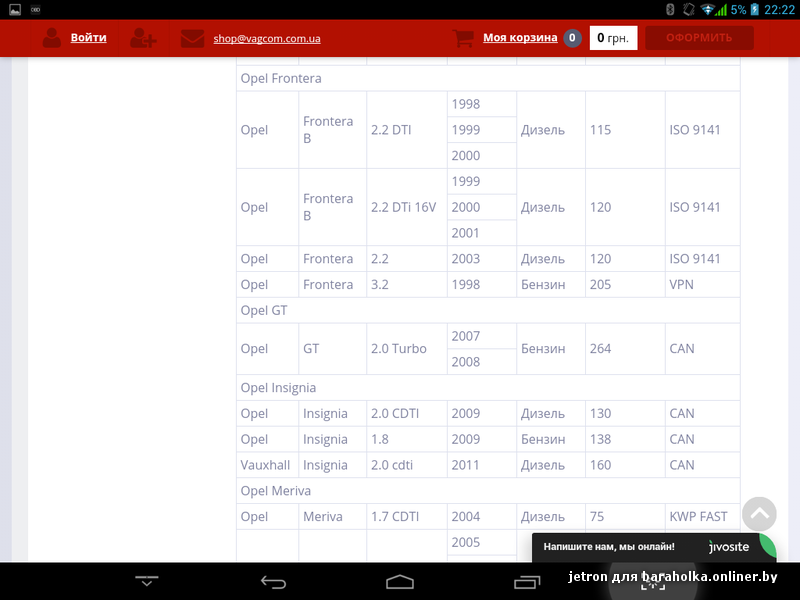
Task: Click the Opel GT section header
Action: pos(488,310)
